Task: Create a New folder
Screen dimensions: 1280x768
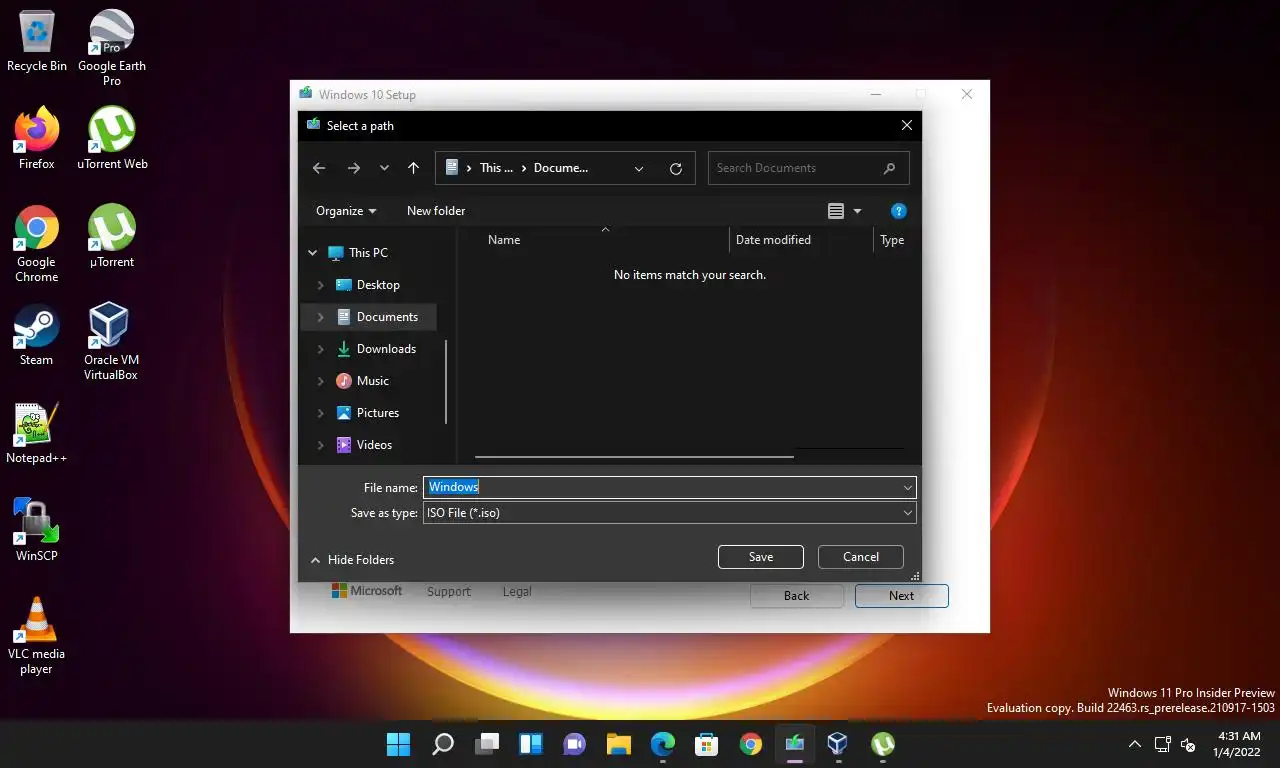Action: point(436,211)
